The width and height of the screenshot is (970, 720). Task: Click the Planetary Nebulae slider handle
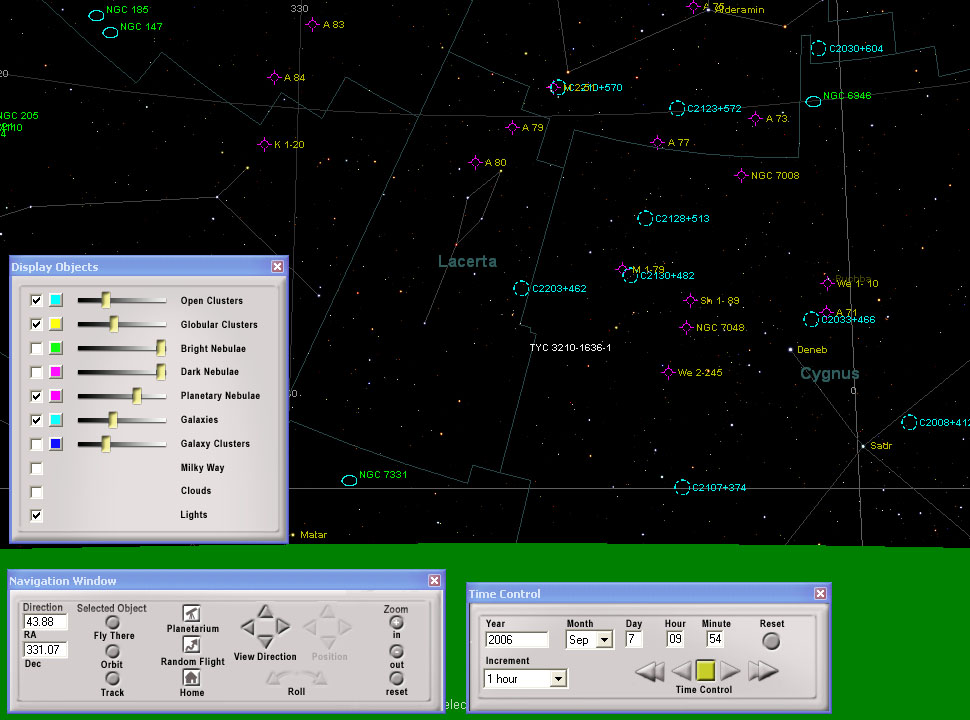coord(137,396)
